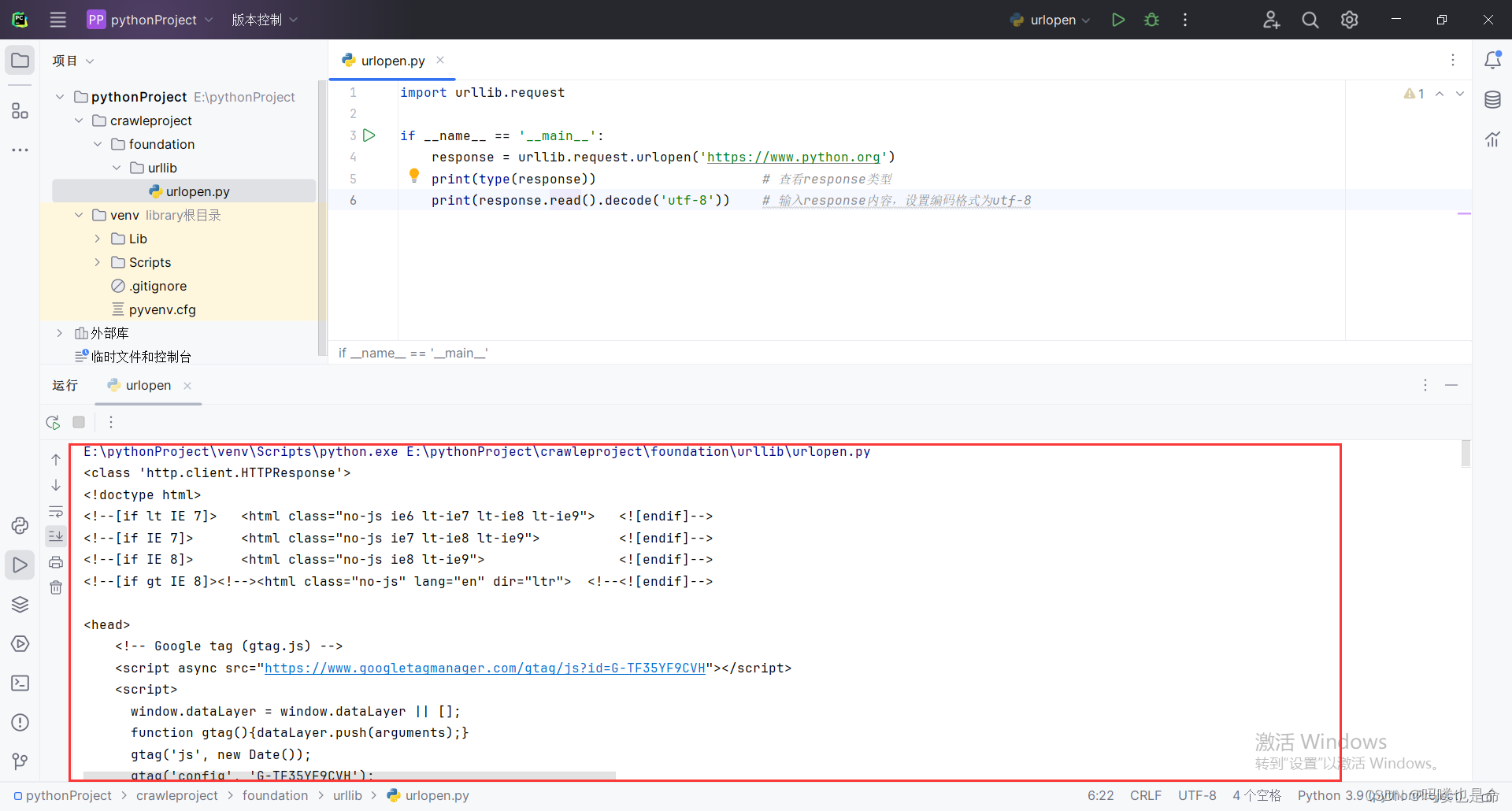Expand the Lib folder
1512x811 pixels.
pos(98,239)
